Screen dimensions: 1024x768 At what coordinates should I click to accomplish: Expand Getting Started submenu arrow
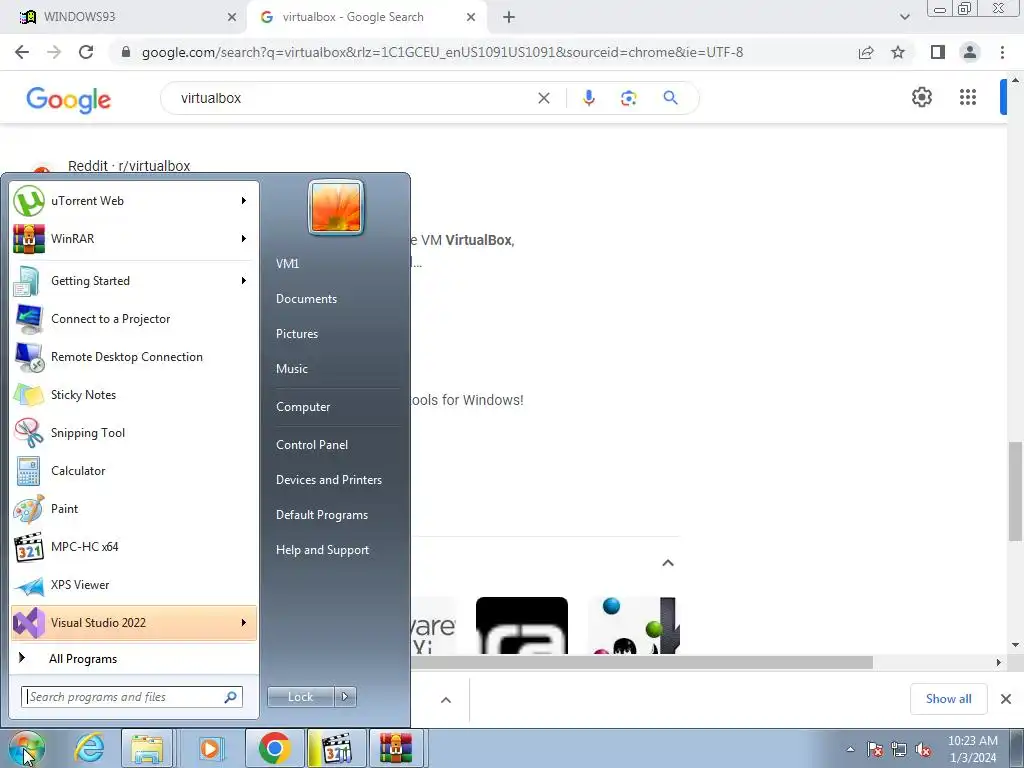coord(244,281)
